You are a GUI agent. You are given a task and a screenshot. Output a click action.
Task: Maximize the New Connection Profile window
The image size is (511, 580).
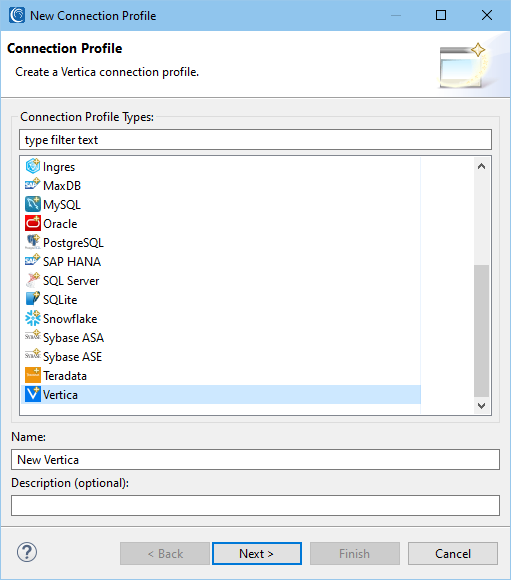[441, 16]
